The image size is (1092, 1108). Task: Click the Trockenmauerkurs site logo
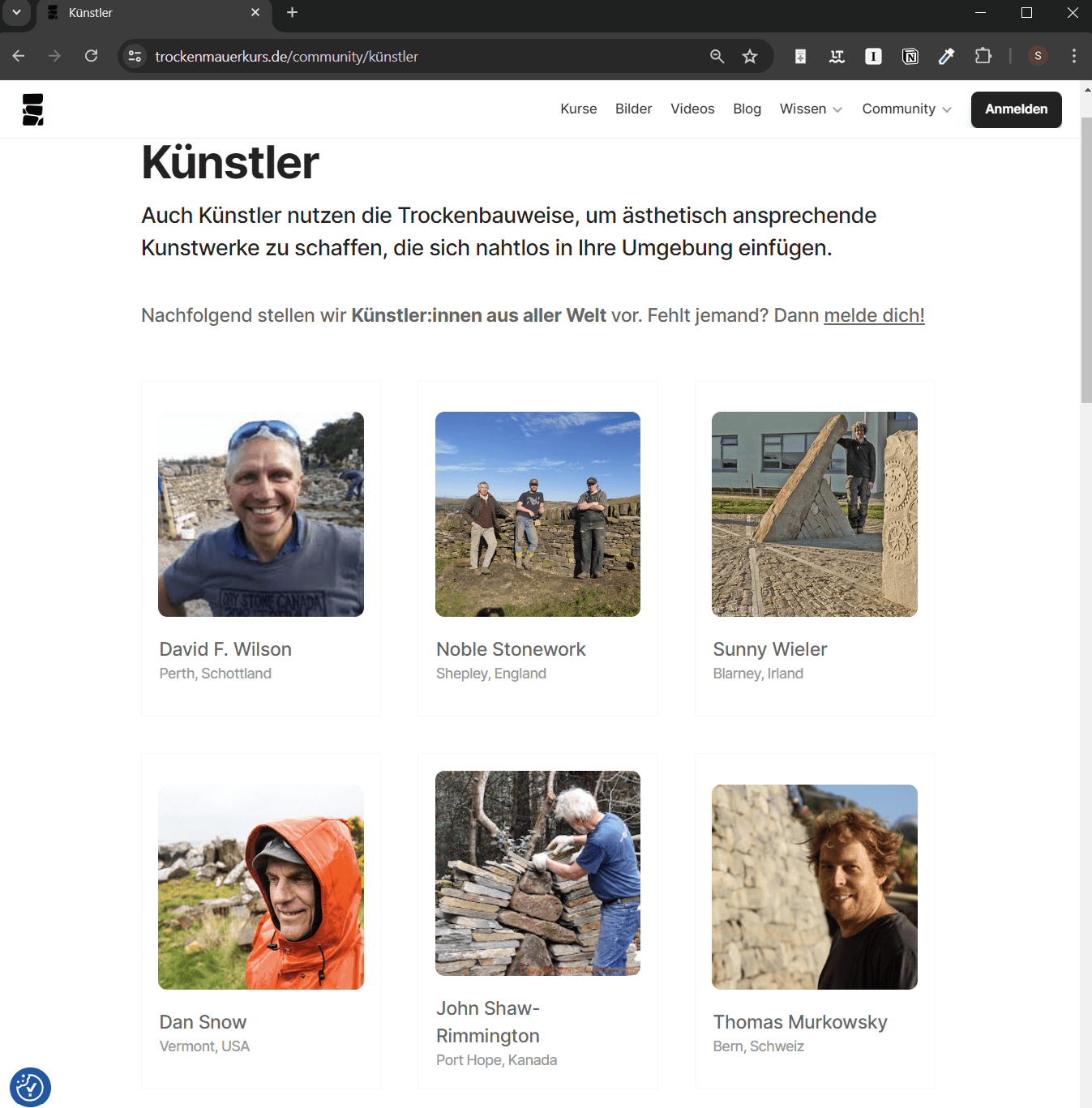point(32,109)
